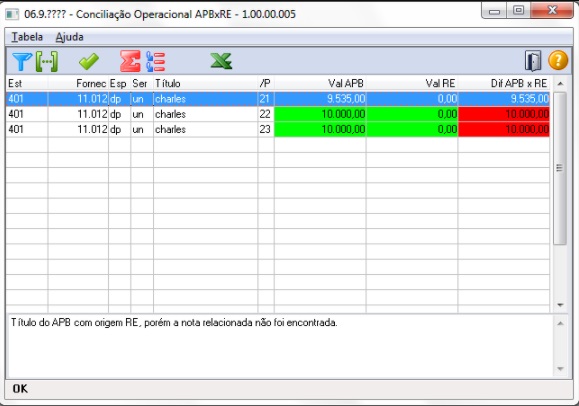Click the Título column header
Viewport: 579px width, 406px height.
(205, 83)
